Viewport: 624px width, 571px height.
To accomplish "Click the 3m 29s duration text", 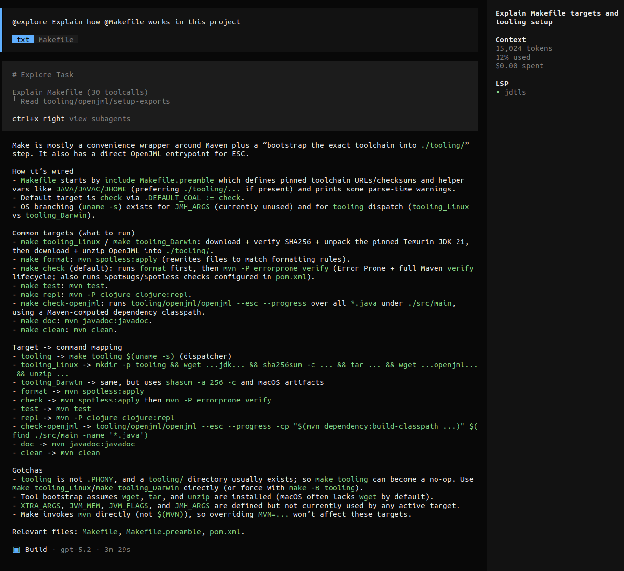I will tap(116, 549).
